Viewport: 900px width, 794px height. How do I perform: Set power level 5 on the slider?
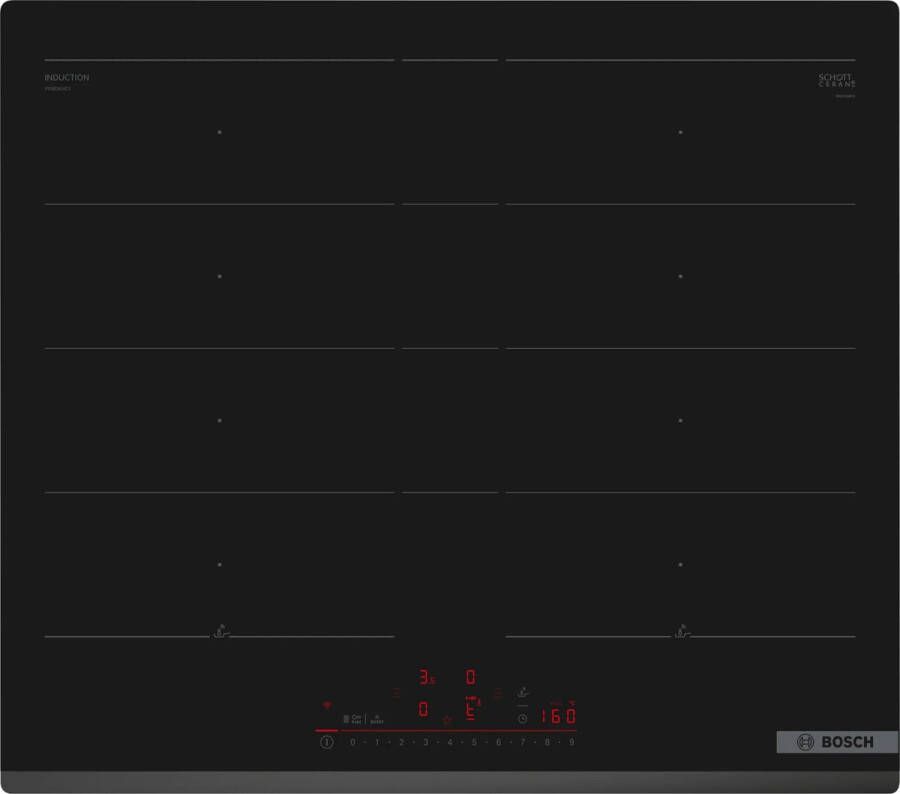[x=474, y=742]
